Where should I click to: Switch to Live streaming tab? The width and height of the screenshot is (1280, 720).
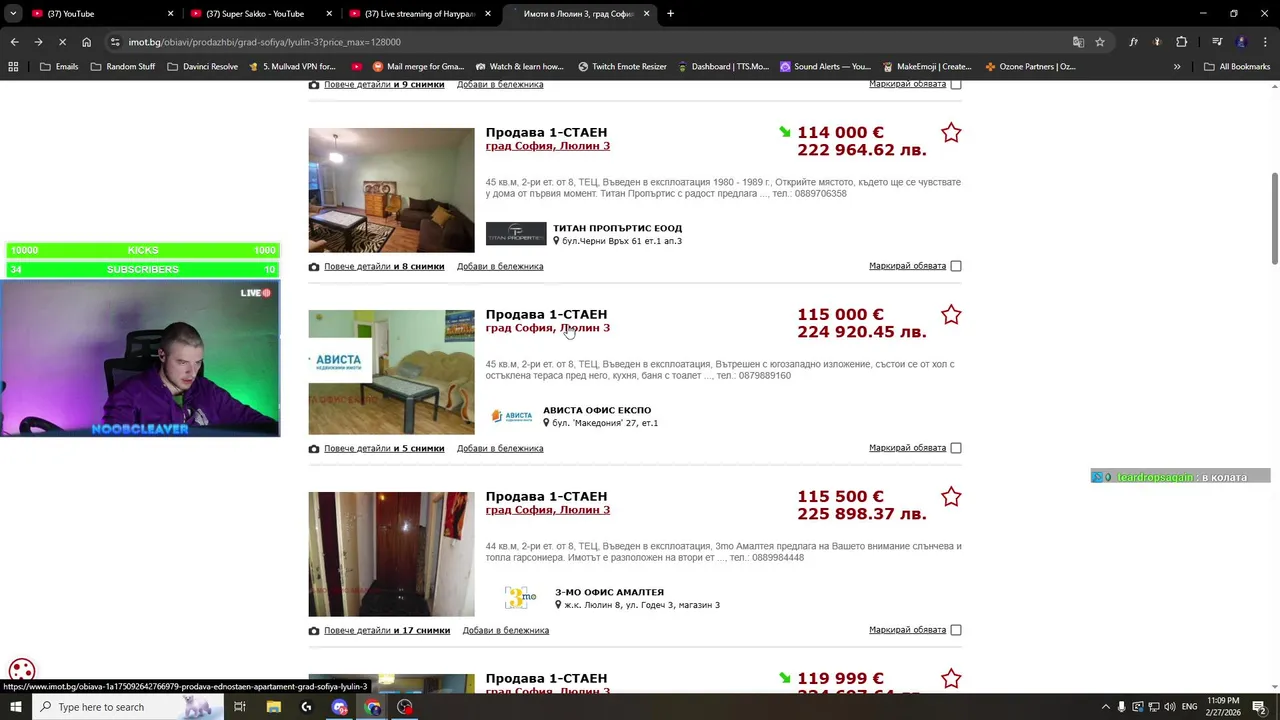418,14
